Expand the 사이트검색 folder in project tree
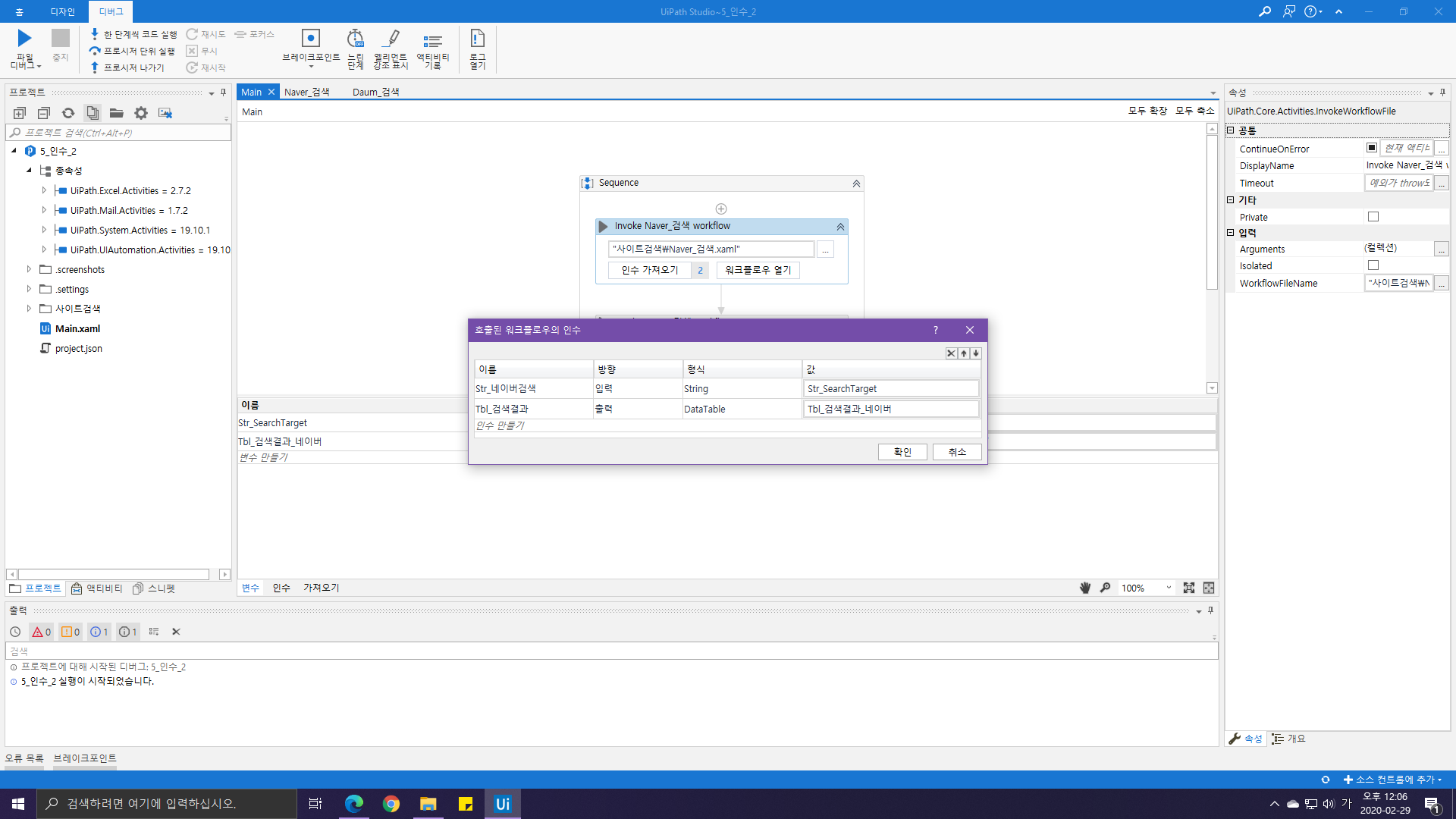Image resolution: width=1456 pixels, height=819 pixels. click(29, 309)
